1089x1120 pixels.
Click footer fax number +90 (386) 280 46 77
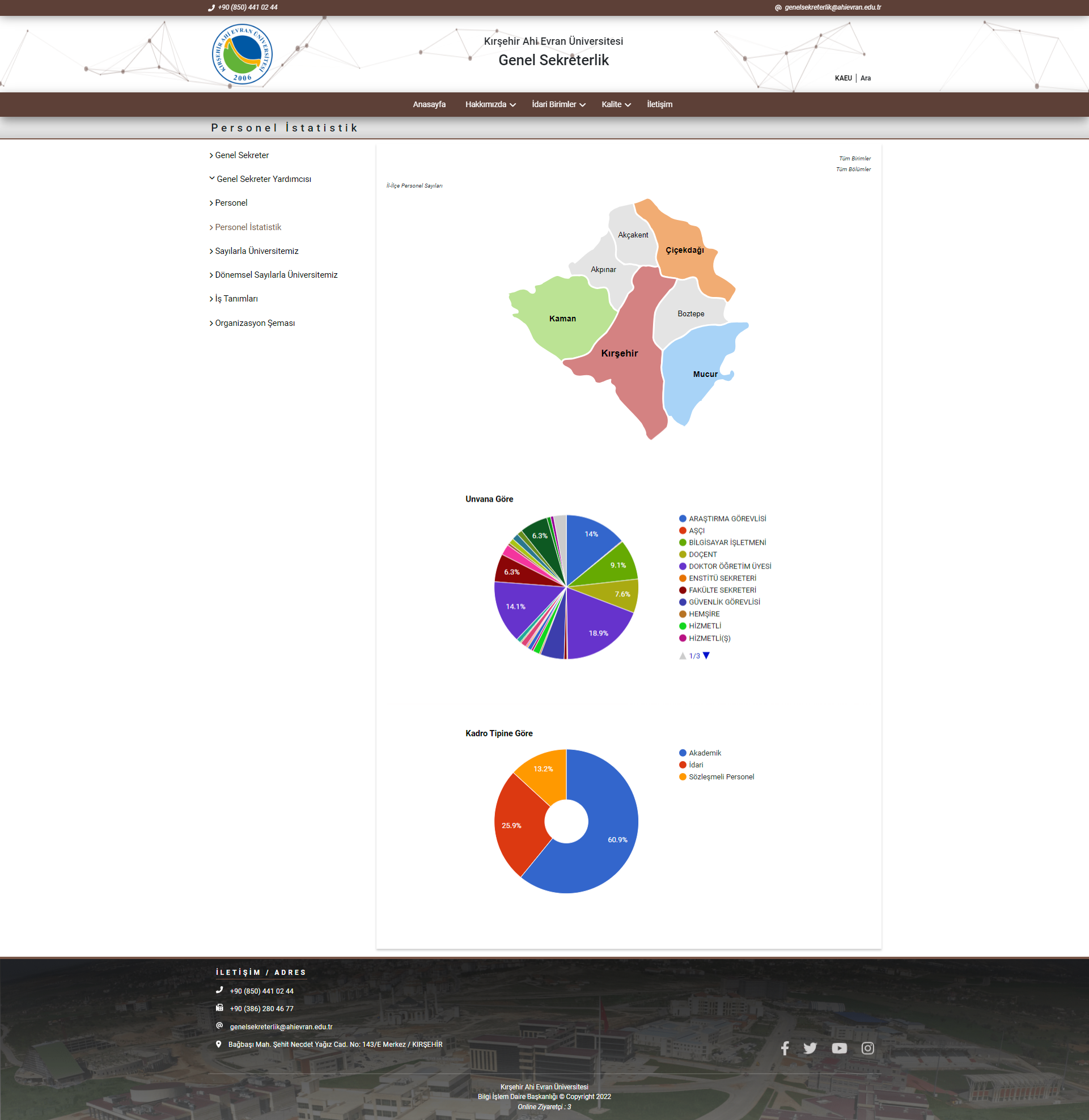coord(261,1008)
